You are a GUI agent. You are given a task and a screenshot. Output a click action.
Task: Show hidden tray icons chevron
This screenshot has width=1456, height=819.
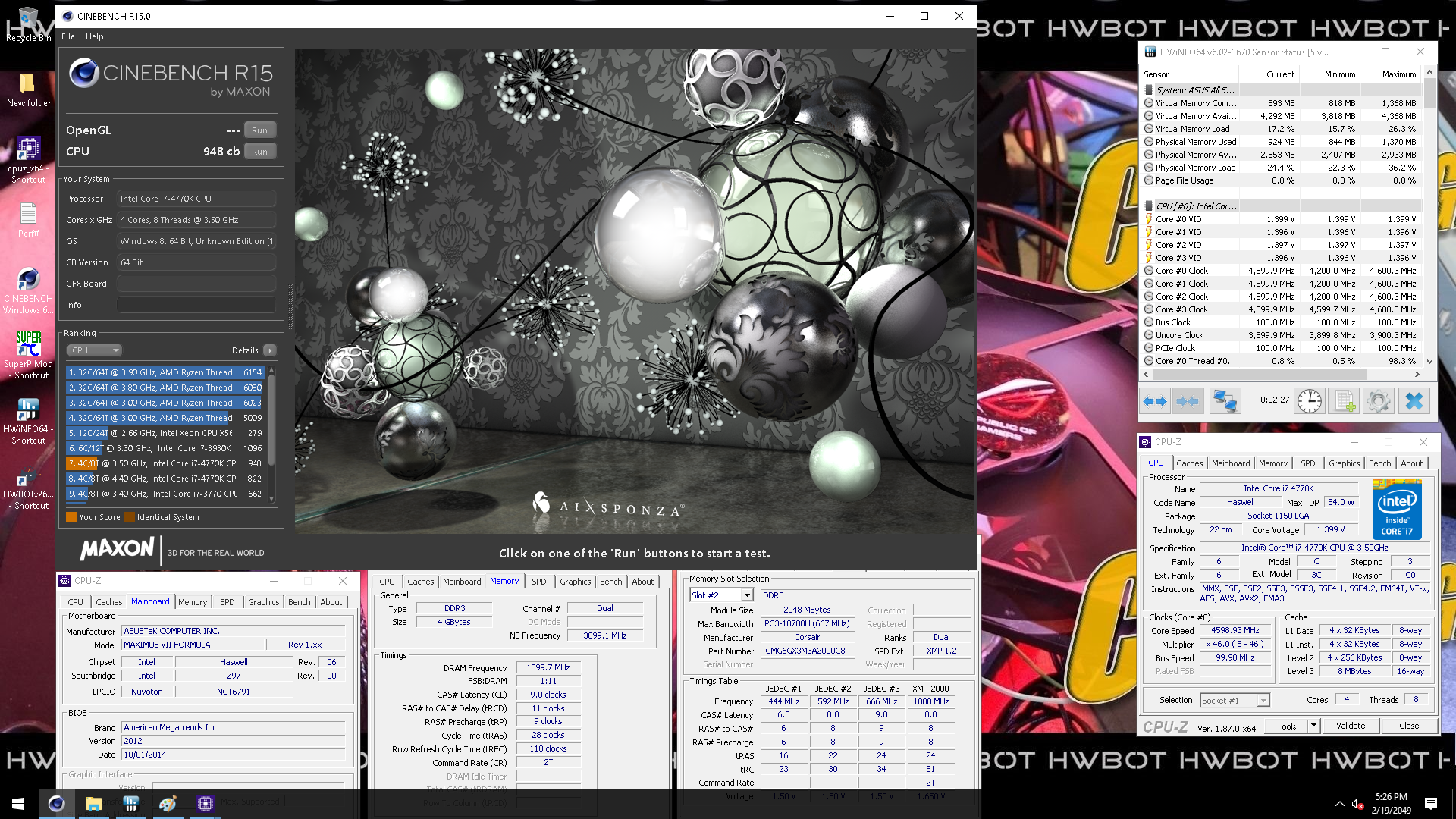tap(1339, 804)
